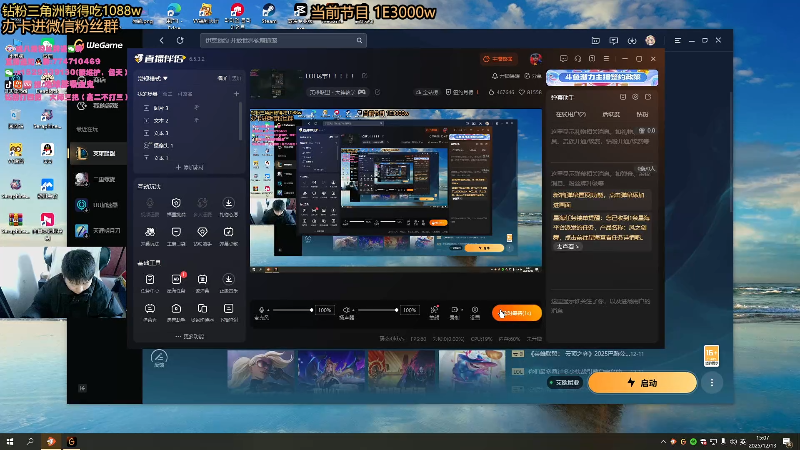Click the pencil edit icon next to the room title
This screenshot has height=450, width=800.
coord(365,76)
